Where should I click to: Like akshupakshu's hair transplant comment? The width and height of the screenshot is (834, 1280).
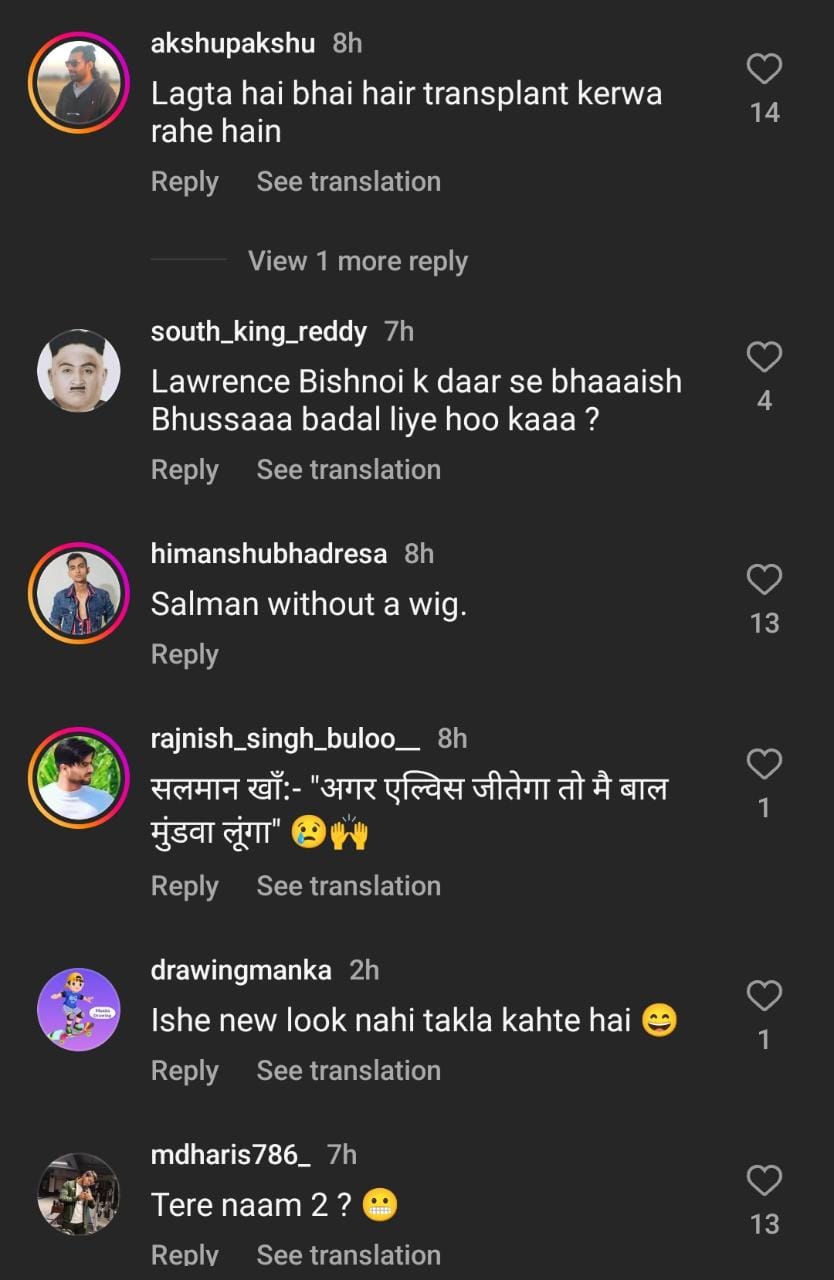point(764,69)
